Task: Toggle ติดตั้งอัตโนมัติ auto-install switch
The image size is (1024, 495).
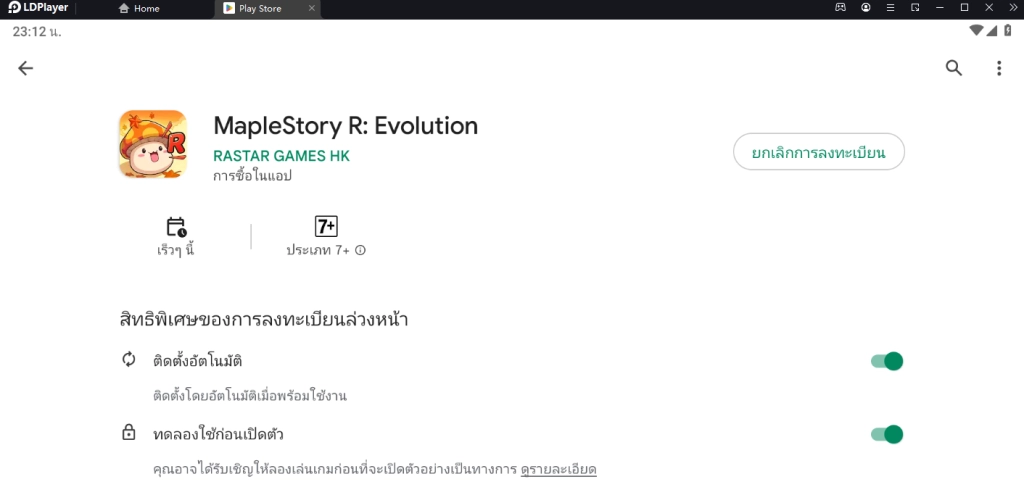Action: (x=887, y=361)
